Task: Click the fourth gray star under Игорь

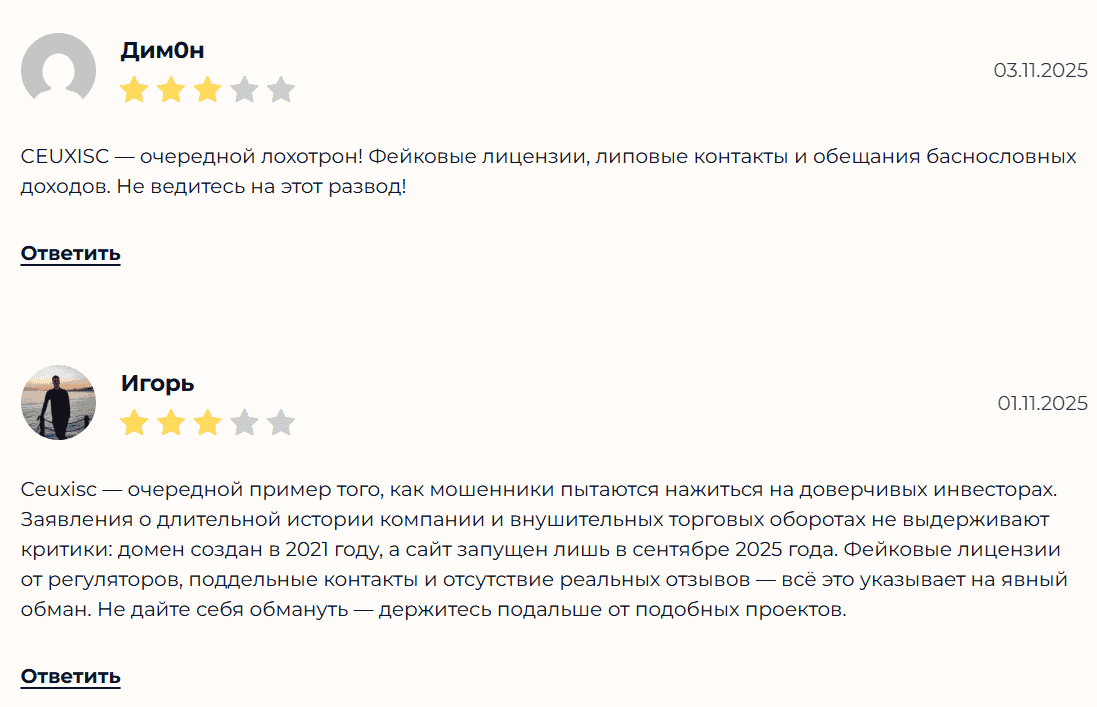Action: (x=243, y=422)
